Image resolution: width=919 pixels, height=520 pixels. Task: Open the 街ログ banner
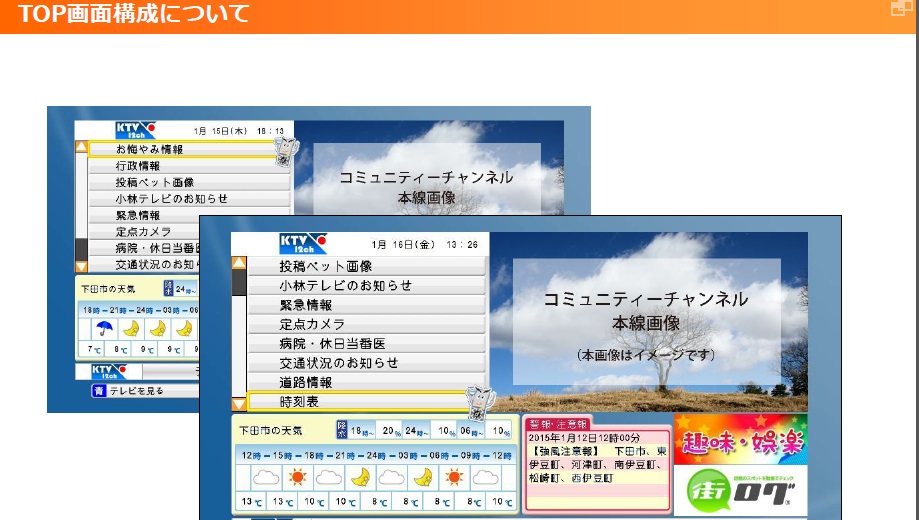coord(740,491)
